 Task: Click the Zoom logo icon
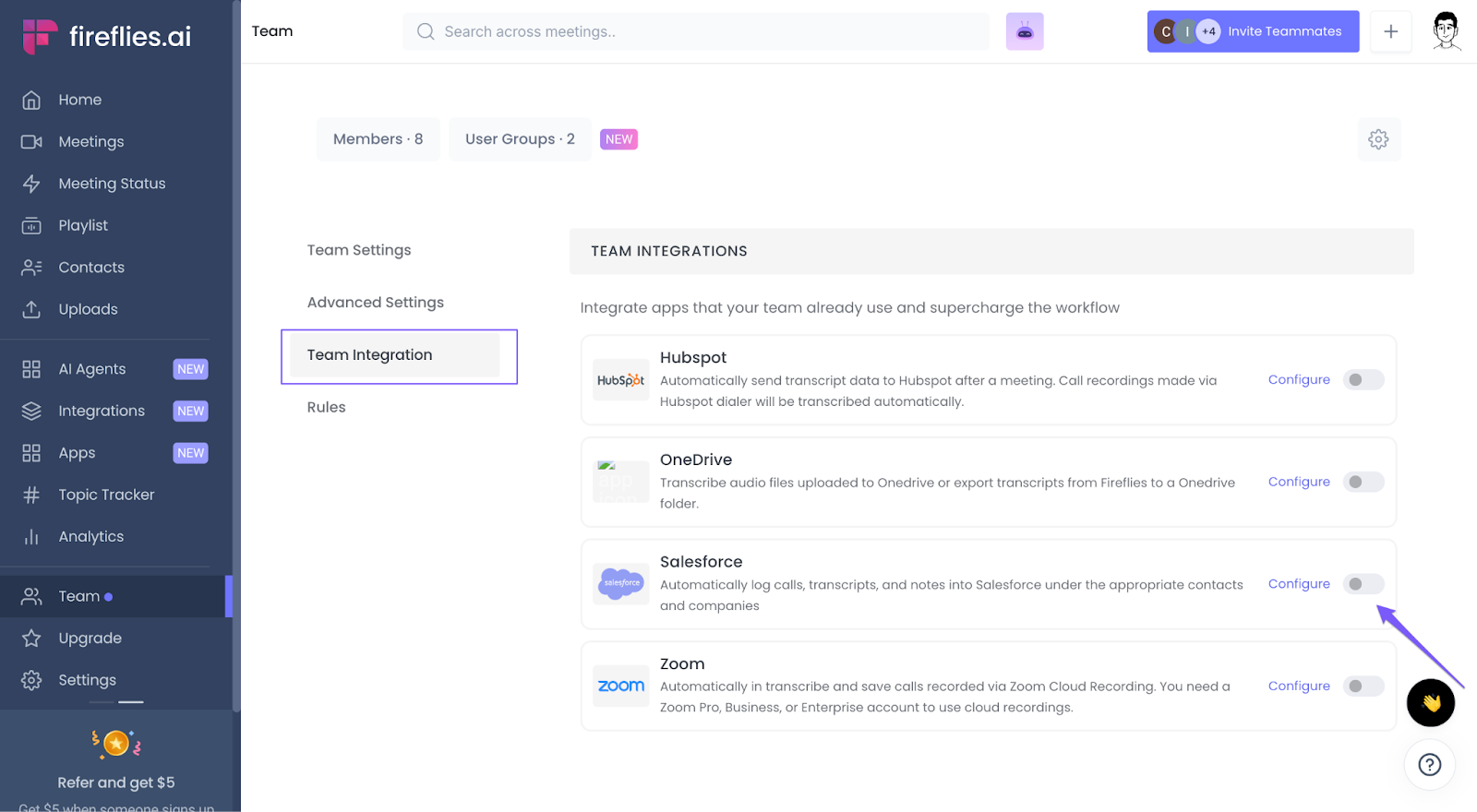point(620,686)
